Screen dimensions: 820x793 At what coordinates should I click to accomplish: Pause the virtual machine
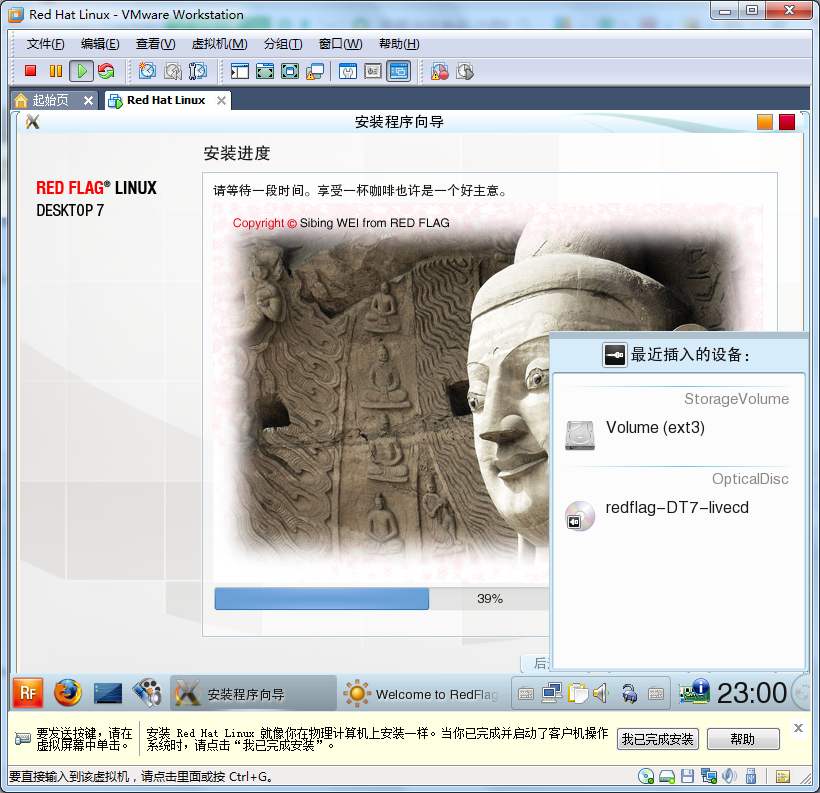coord(55,71)
